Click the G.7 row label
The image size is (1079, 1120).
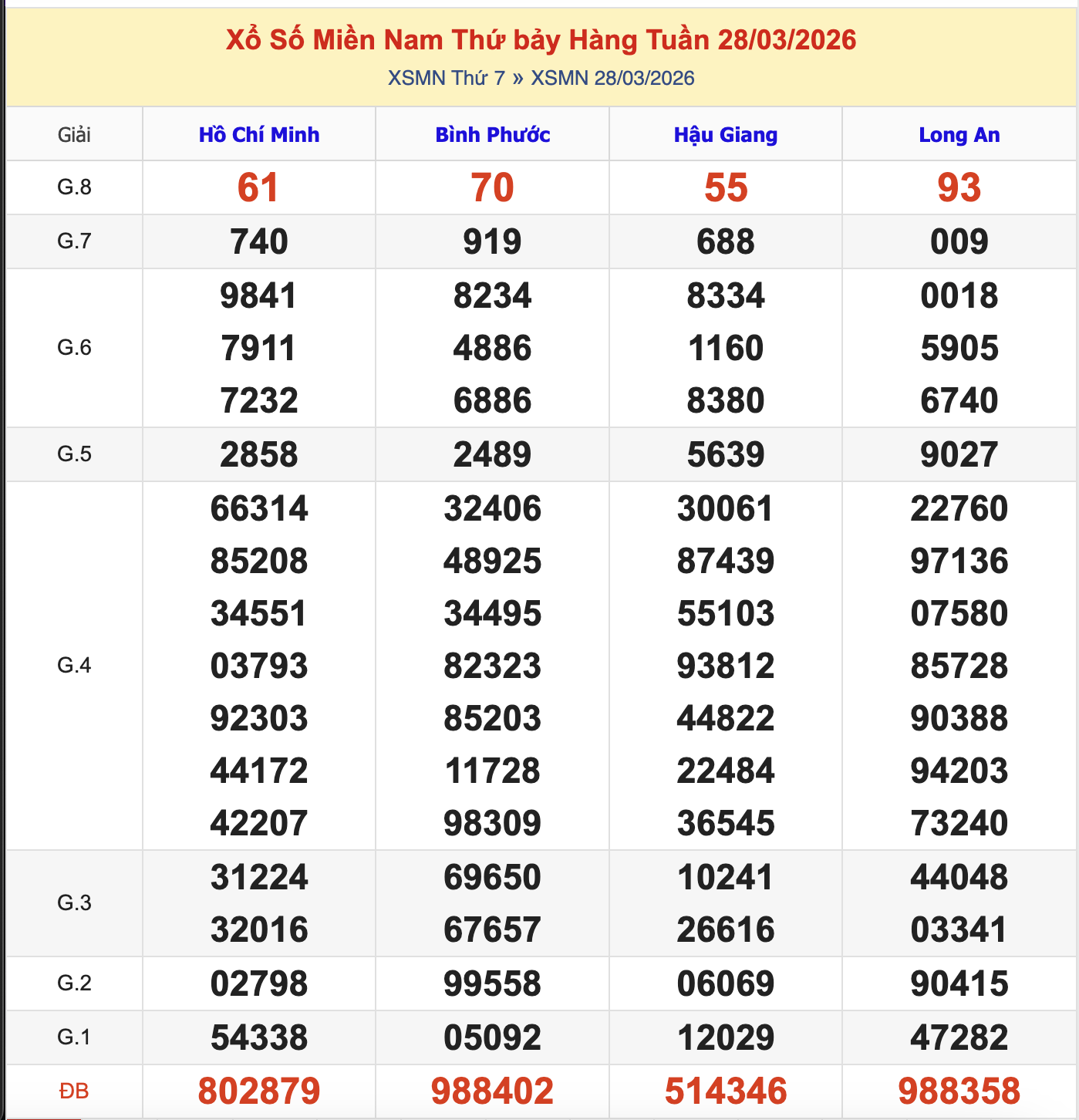pos(73,241)
